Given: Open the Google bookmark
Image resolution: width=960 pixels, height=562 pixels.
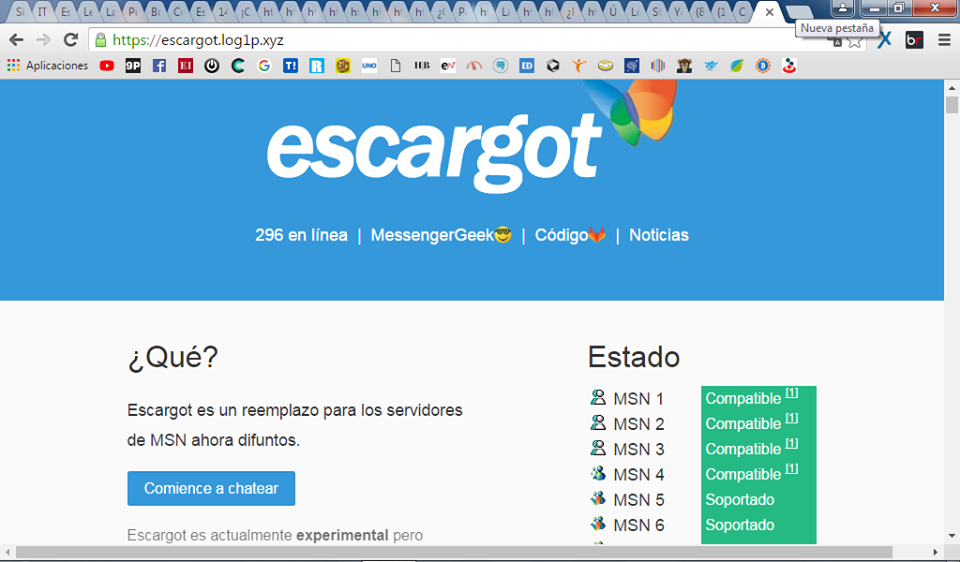Looking at the screenshot, I should point(264,66).
